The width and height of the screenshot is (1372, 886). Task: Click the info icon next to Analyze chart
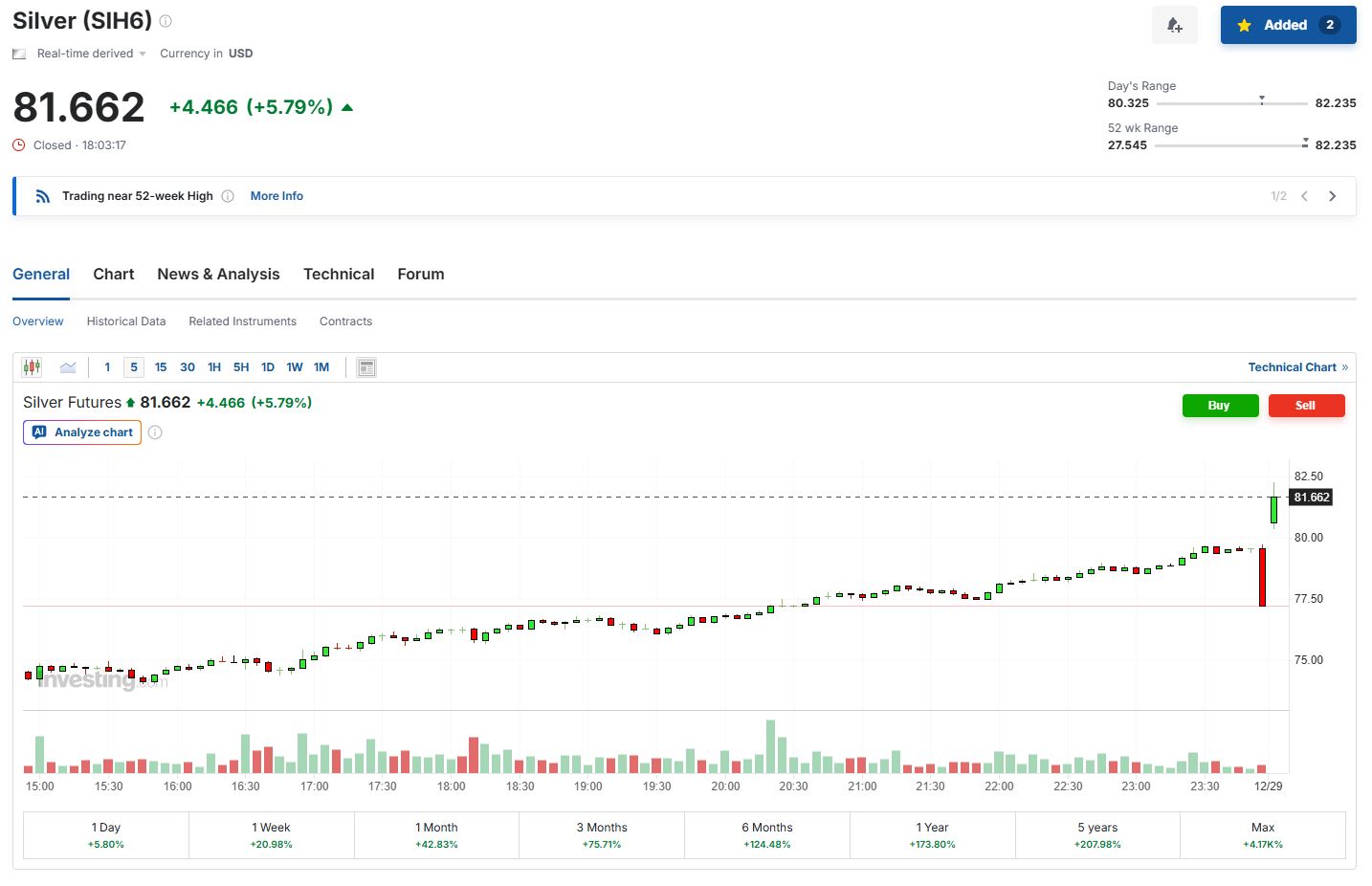pos(155,432)
